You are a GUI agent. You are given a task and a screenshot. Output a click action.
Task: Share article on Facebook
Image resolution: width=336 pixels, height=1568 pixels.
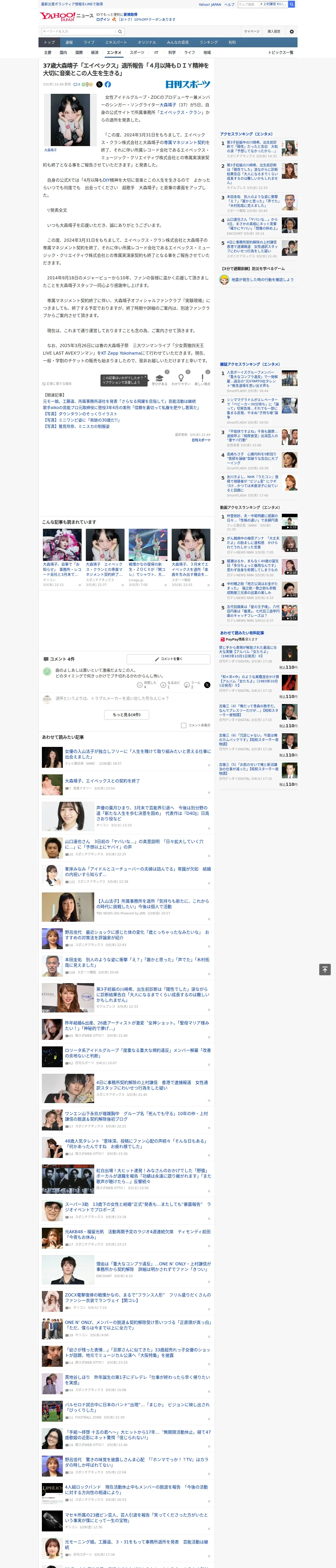(108, 85)
